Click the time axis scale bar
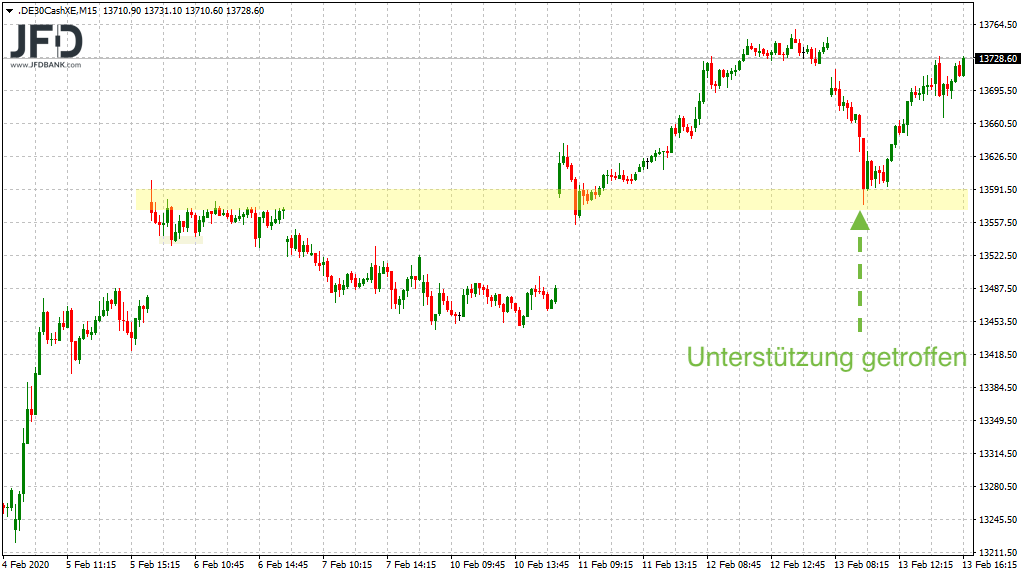 (500, 563)
